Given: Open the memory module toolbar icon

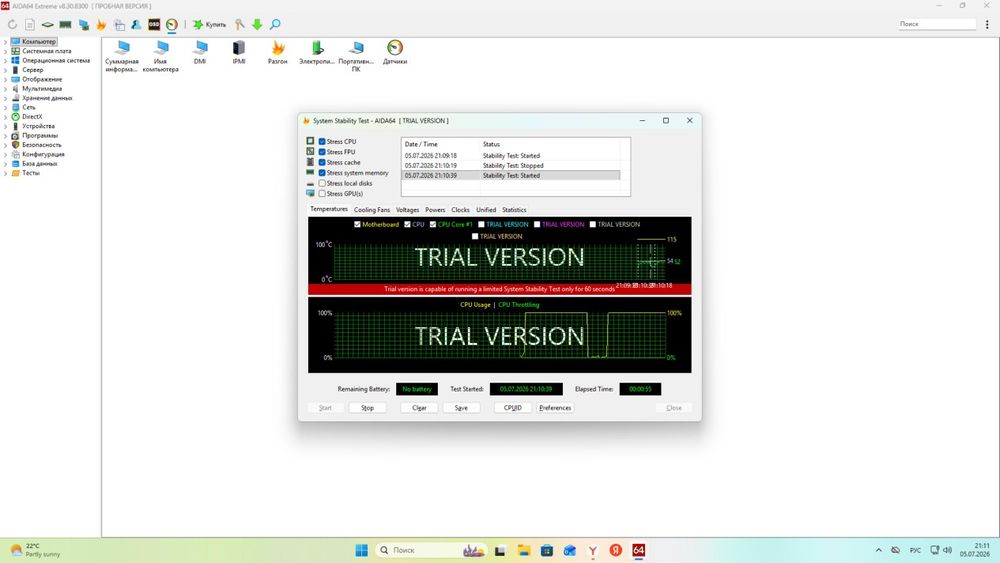Looking at the screenshot, I should [65, 24].
